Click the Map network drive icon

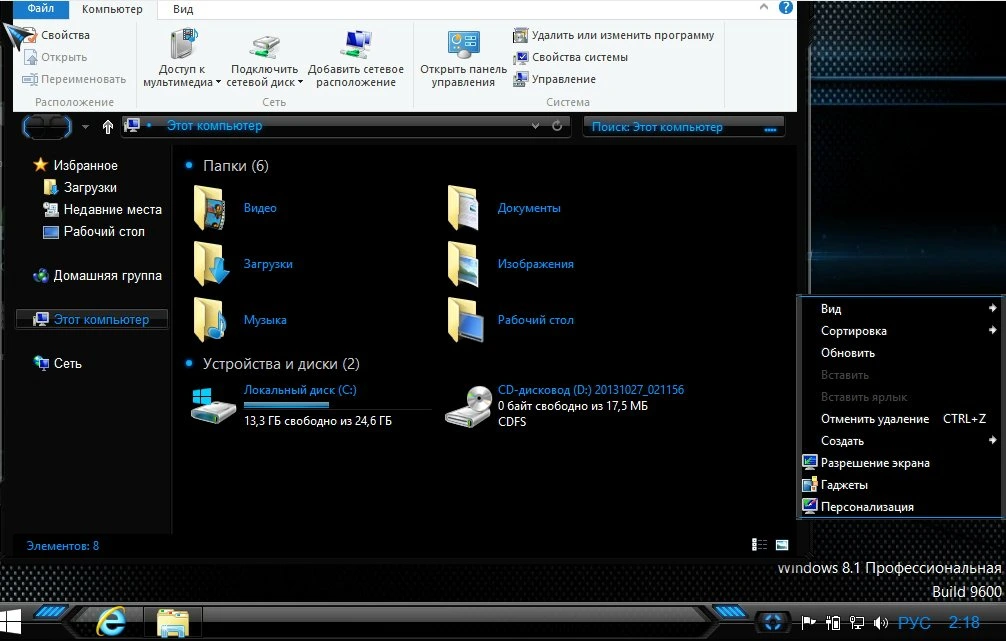pyautogui.click(x=264, y=46)
